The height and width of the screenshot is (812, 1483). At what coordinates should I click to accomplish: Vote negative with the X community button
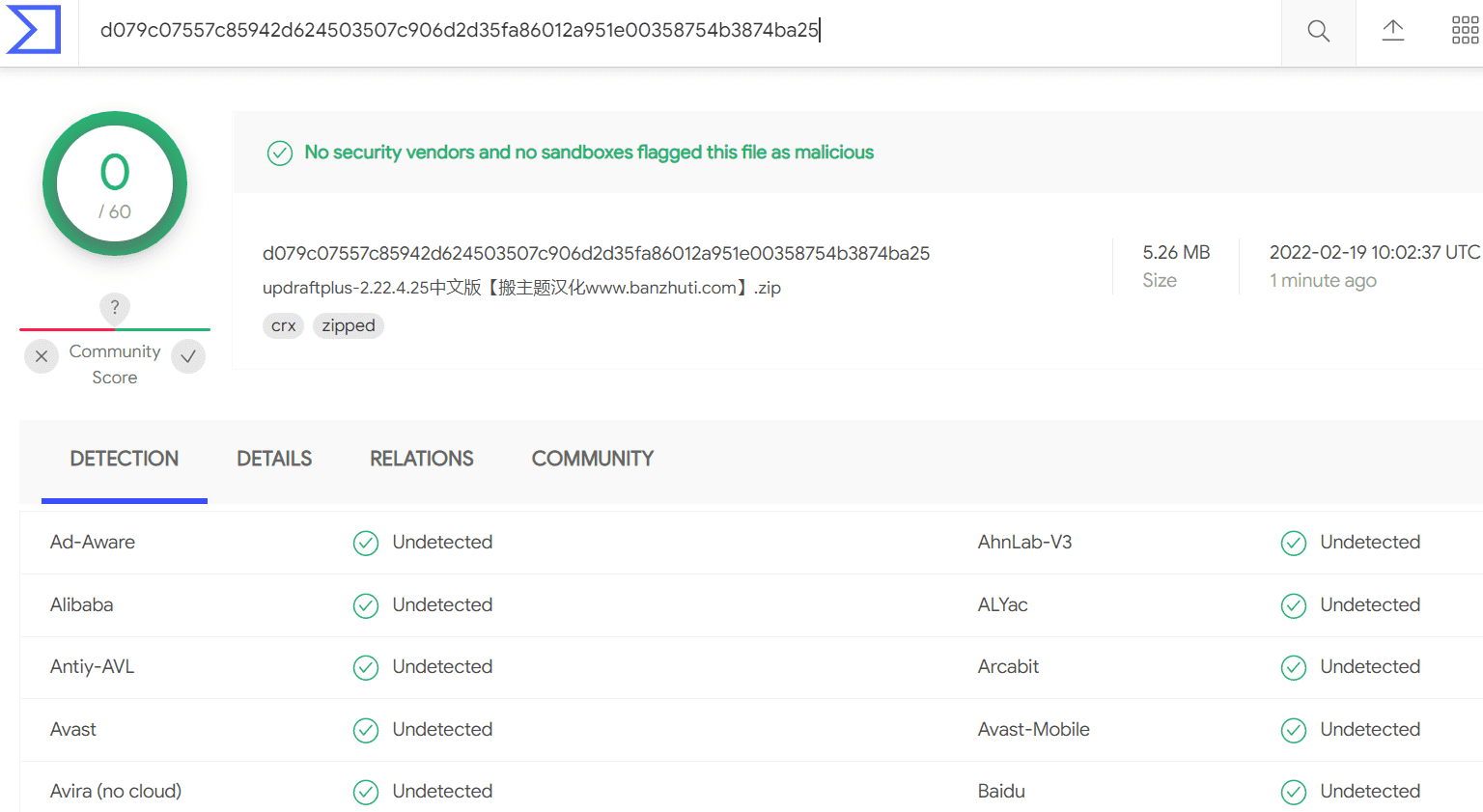point(42,356)
